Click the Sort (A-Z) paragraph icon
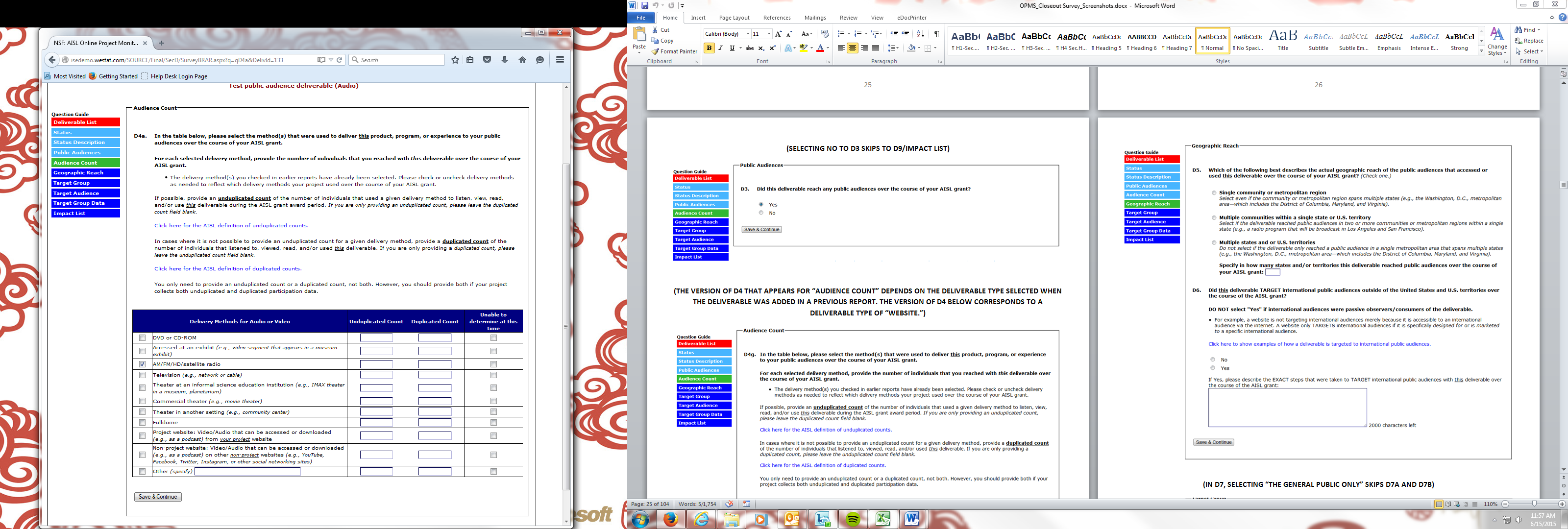The height and width of the screenshot is (529, 1568). 920,34
